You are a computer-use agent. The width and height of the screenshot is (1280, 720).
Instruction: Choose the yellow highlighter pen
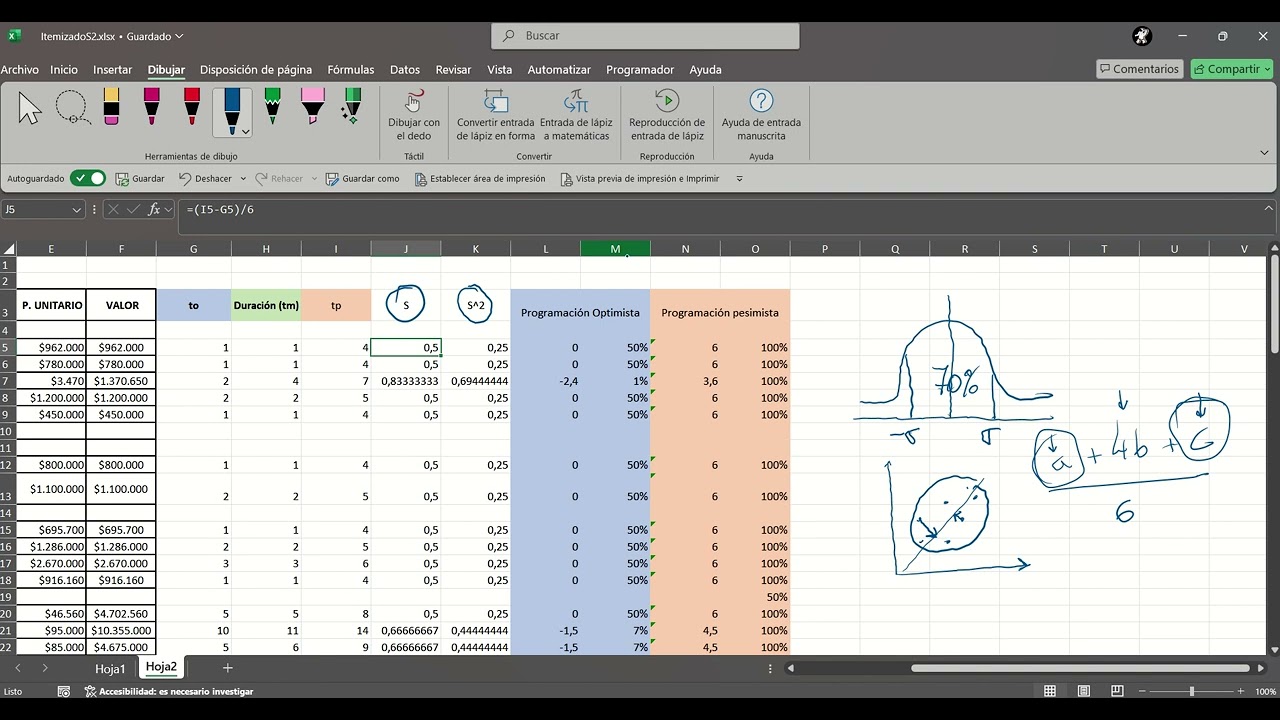pos(111,107)
